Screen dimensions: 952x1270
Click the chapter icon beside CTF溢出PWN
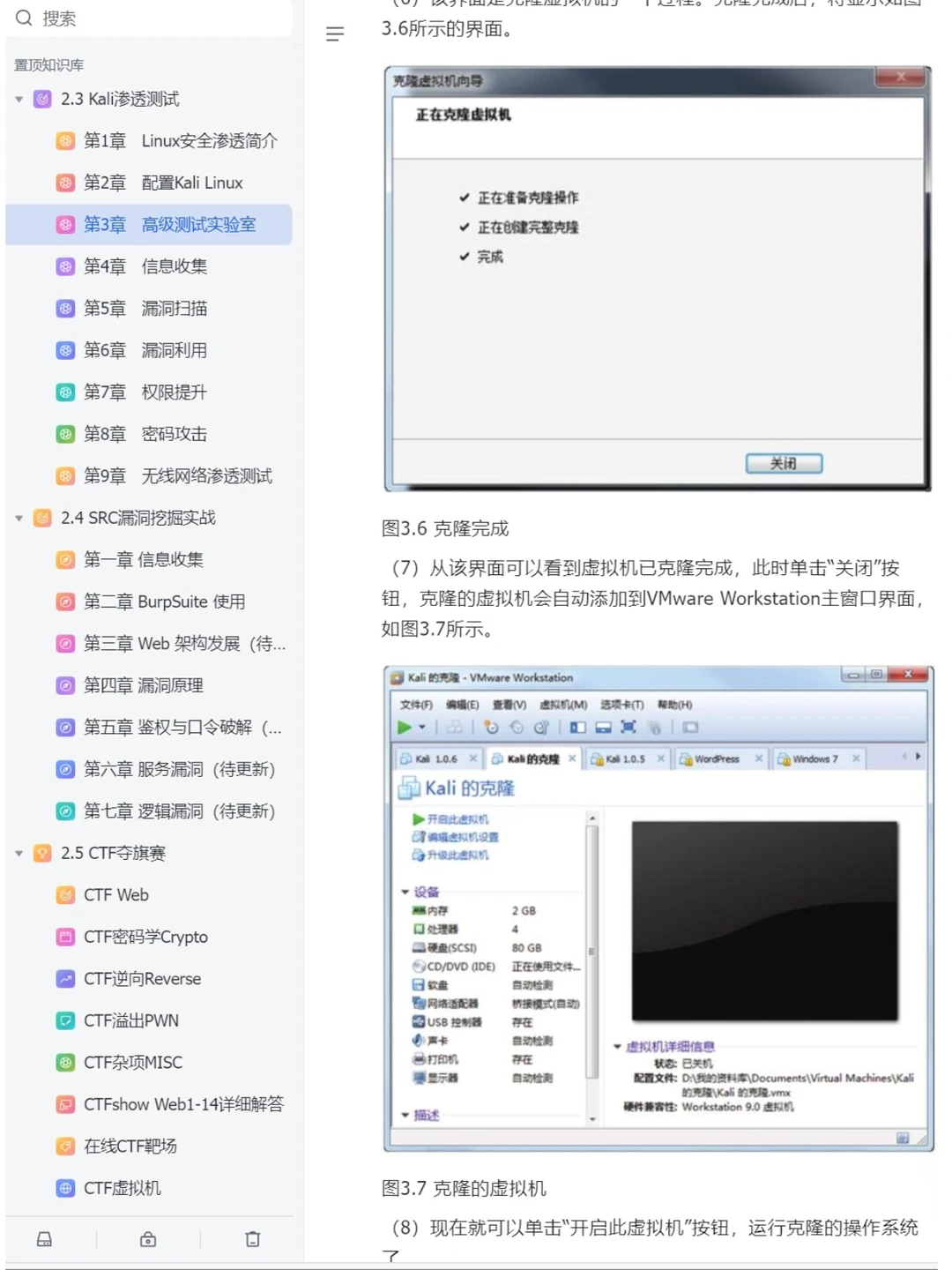coord(66,1020)
